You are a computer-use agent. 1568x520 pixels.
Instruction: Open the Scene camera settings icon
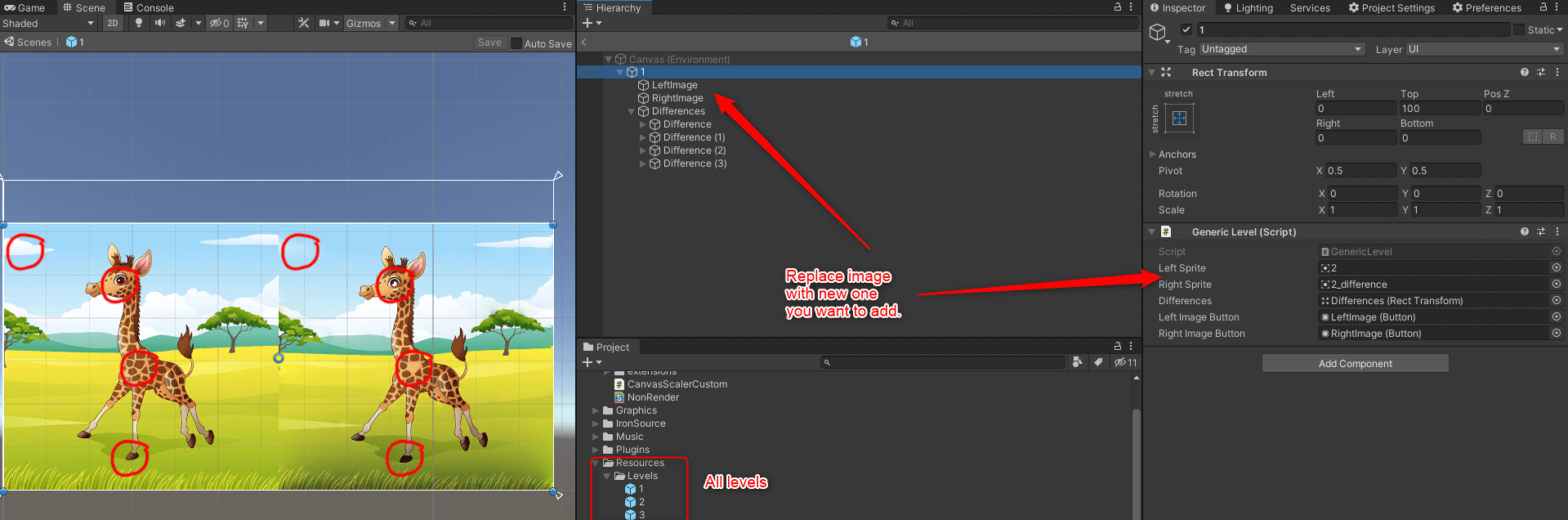(324, 23)
